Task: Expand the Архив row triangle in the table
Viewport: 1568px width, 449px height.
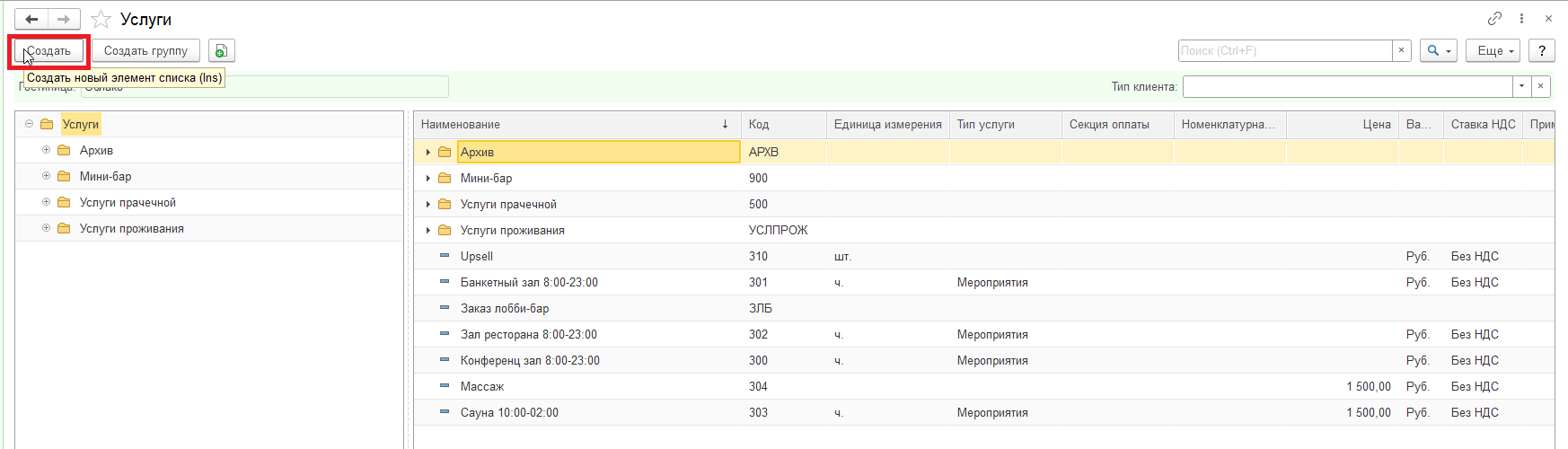Action: click(x=428, y=153)
